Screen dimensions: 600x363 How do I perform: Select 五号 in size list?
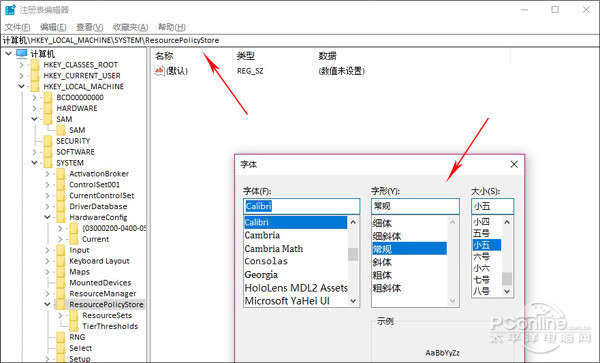point(481,233)
